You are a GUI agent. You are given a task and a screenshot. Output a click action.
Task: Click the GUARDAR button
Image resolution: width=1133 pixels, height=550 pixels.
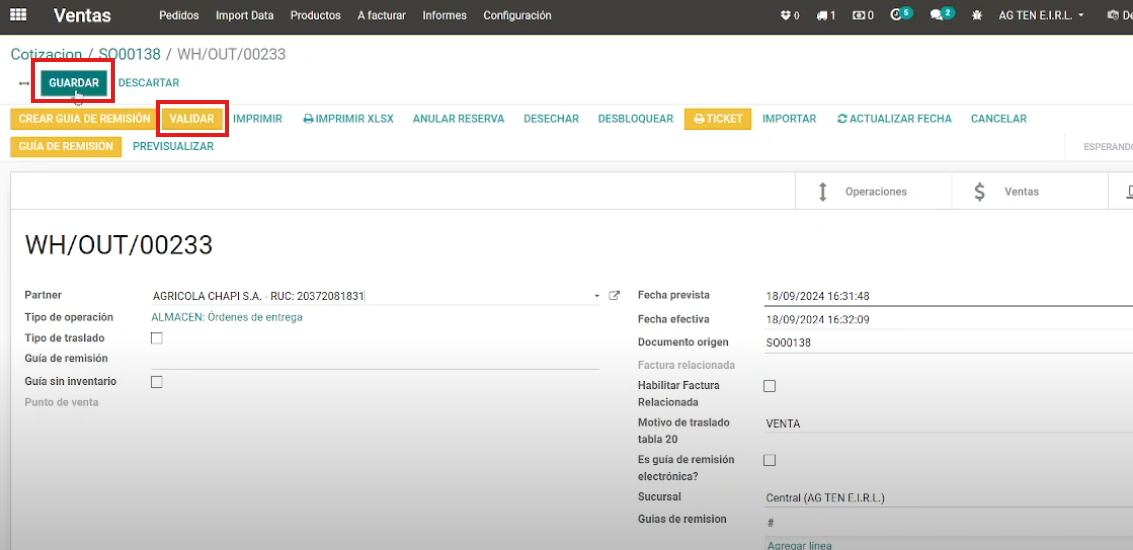tap(74, 83)
